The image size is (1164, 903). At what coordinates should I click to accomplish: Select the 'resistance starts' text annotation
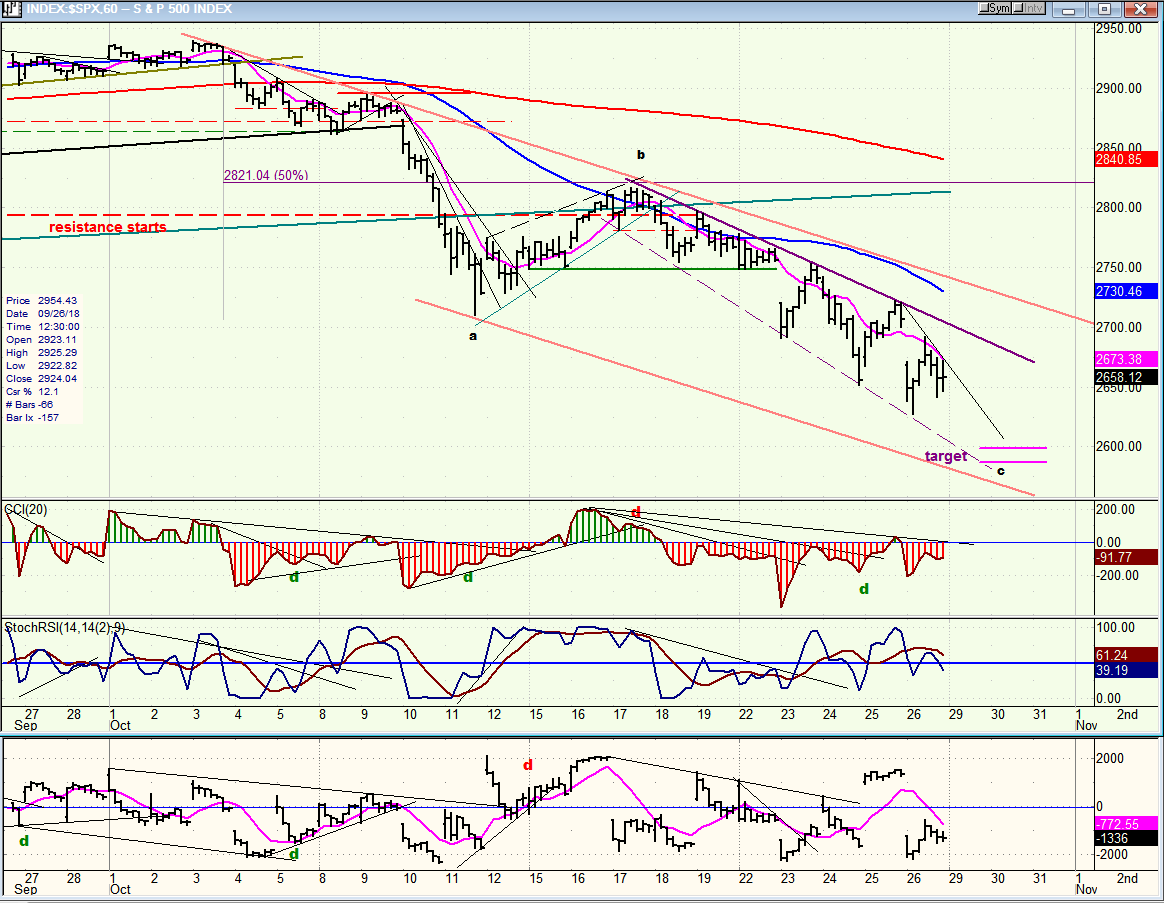[x=108, y=228]
